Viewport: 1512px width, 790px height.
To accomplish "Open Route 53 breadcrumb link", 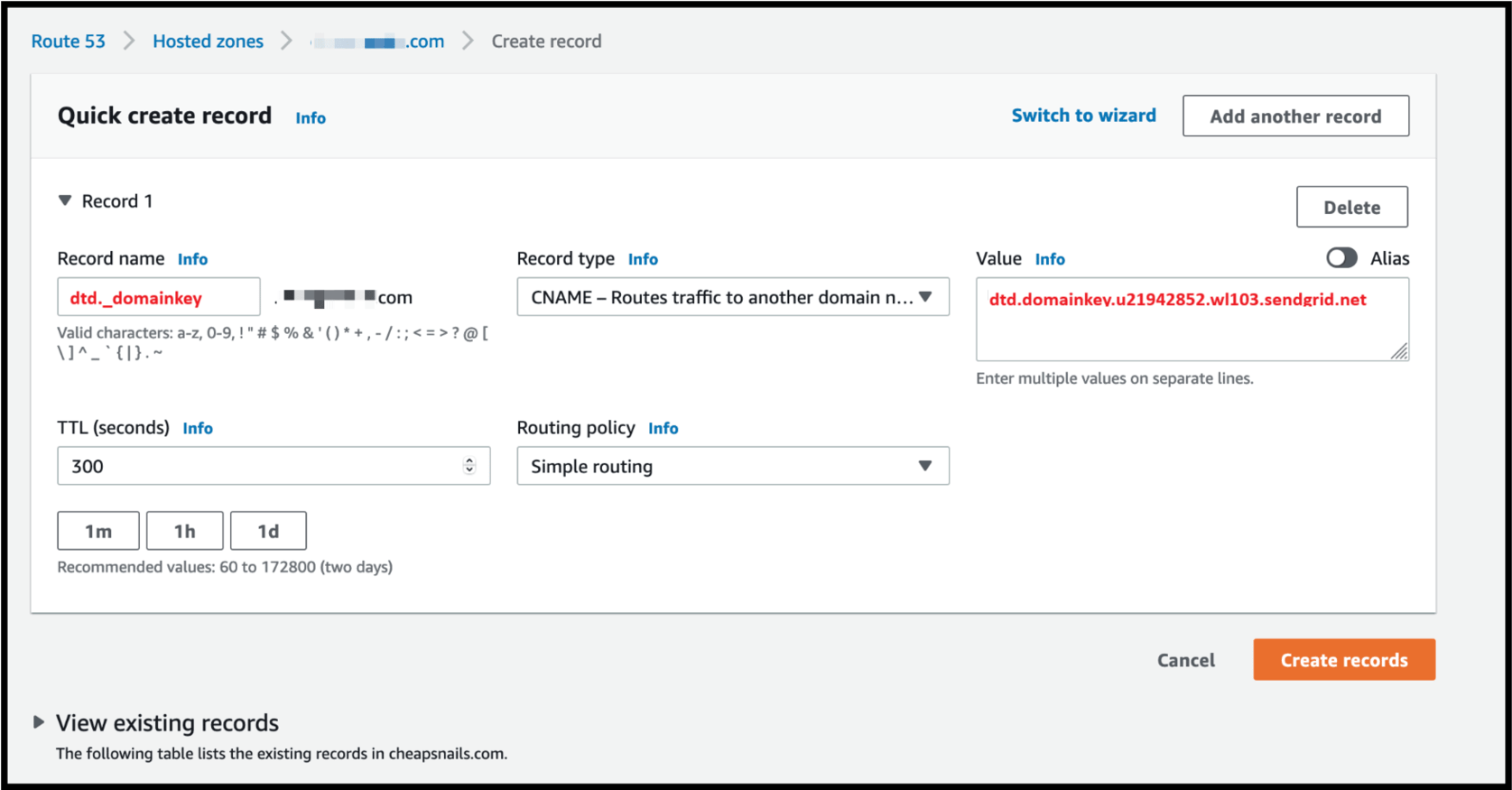I will [68, 42].
